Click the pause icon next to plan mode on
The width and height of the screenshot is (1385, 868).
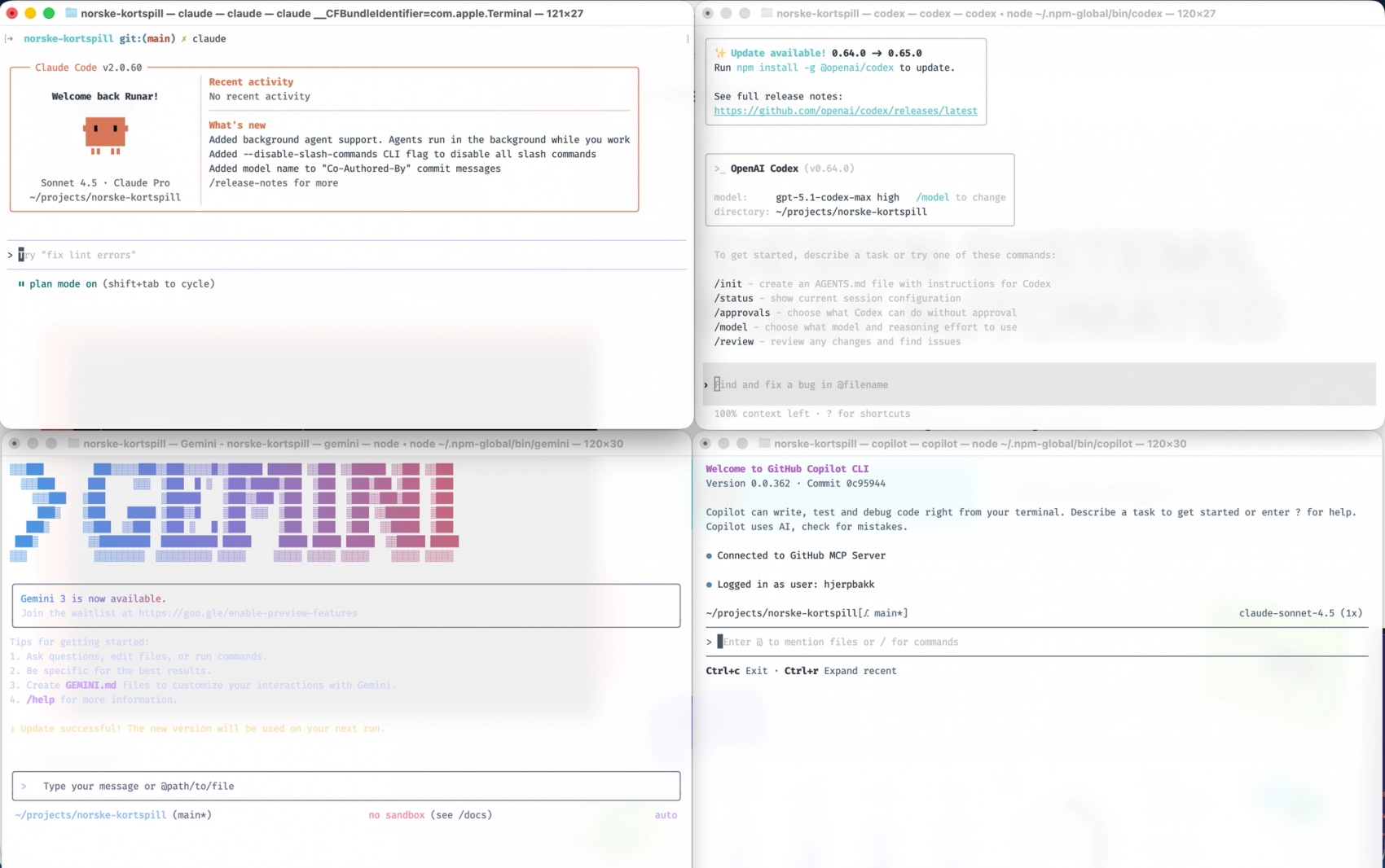pyautogui.click(x=21, y=284)
